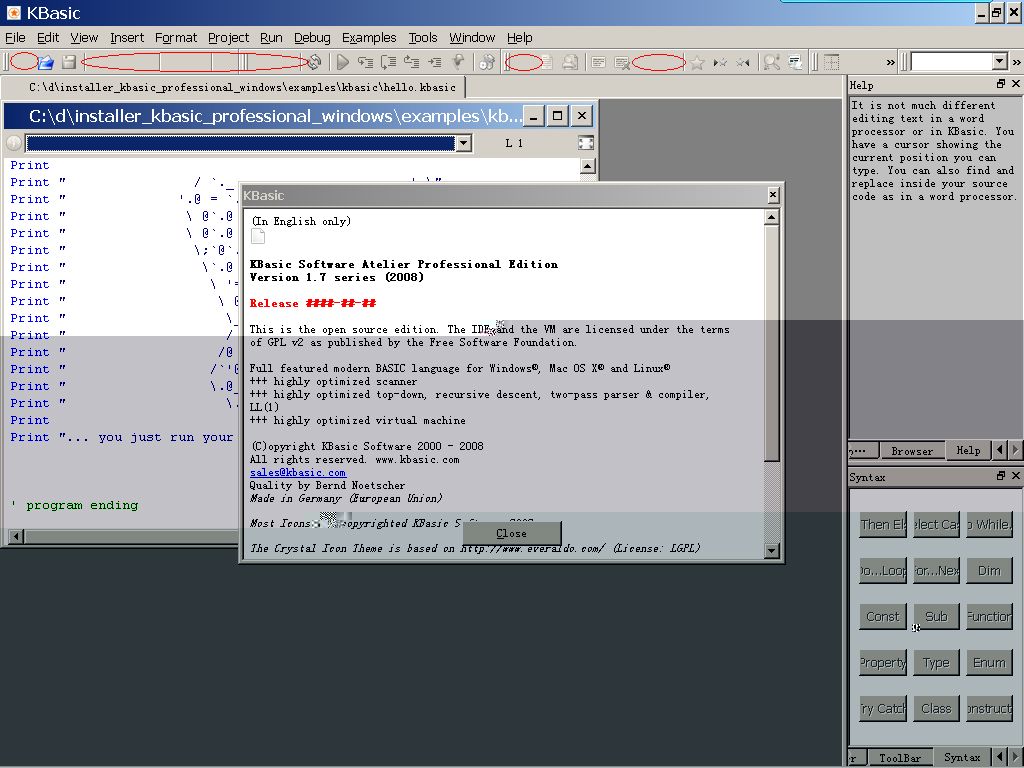Toggle the fullscreen icon beside L 1
1024x768 pixels.
tap(586, 143)
